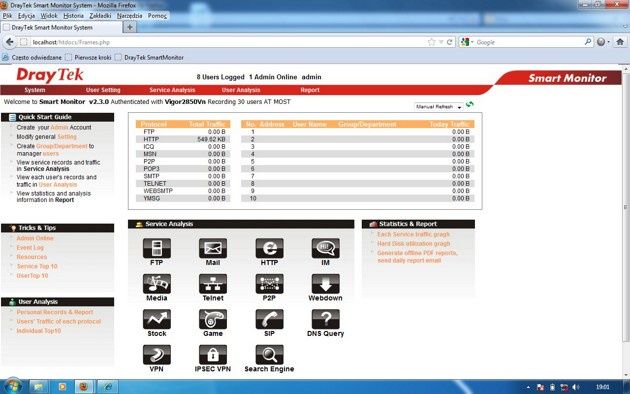Open Each Service traffic graph link
The image size is (630, 394).
413,234
